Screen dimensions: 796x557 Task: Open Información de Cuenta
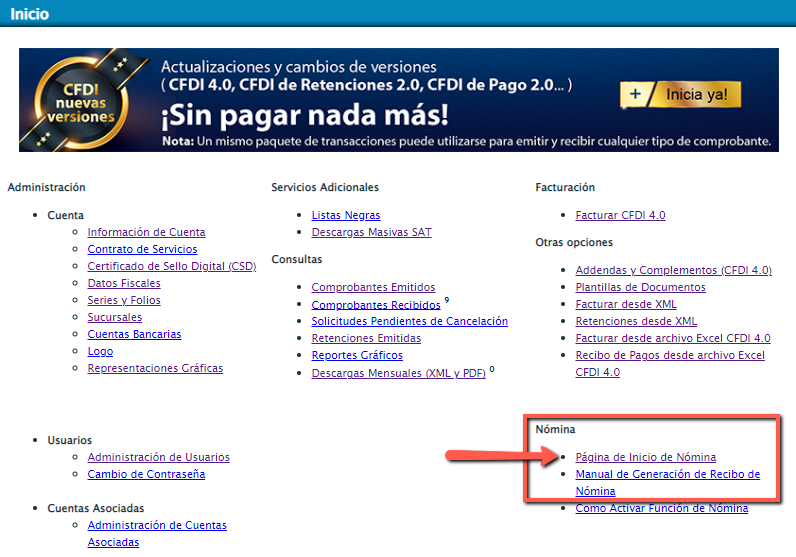point(146,232)
